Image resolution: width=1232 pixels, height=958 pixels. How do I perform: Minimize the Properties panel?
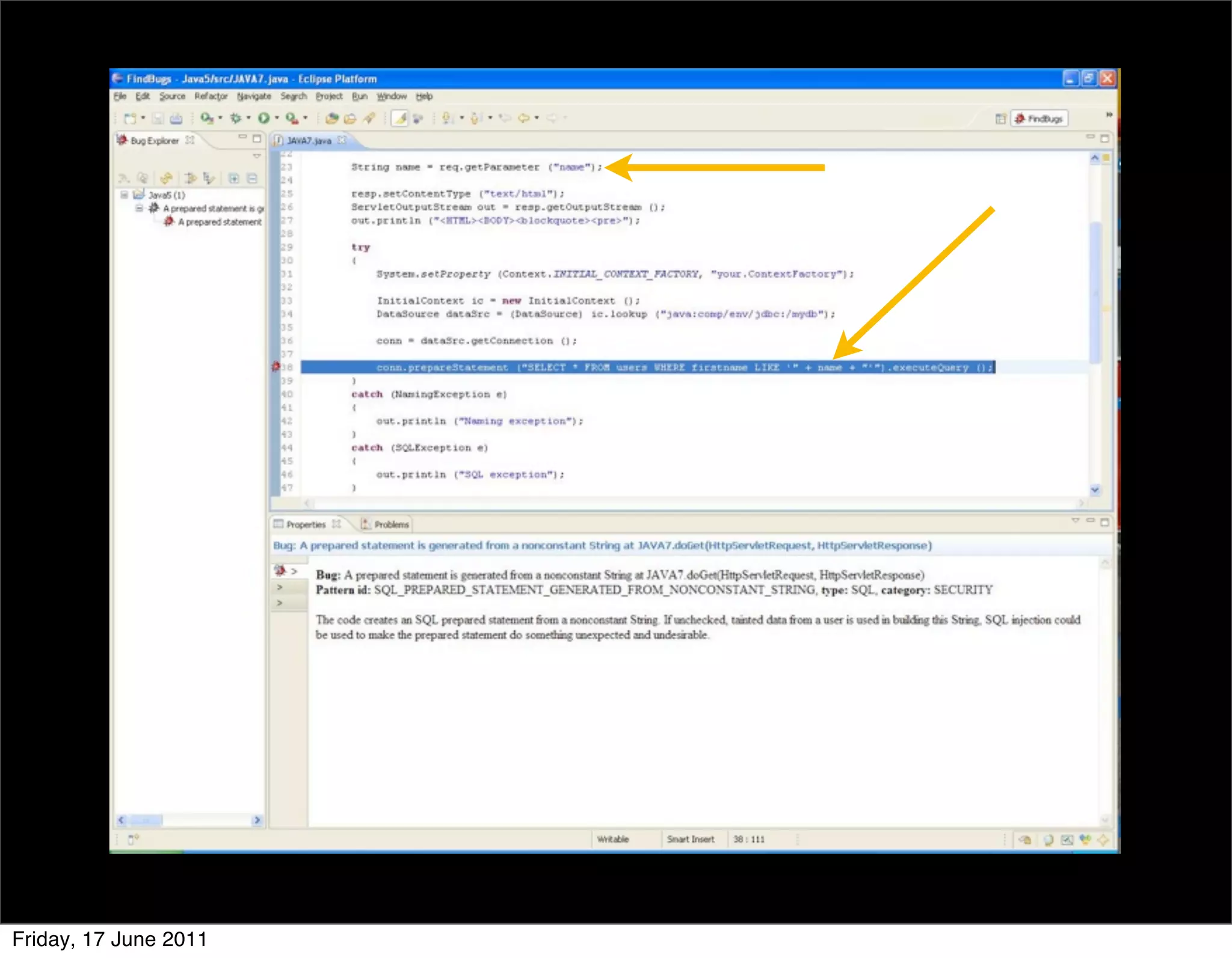pos(1090,521)
